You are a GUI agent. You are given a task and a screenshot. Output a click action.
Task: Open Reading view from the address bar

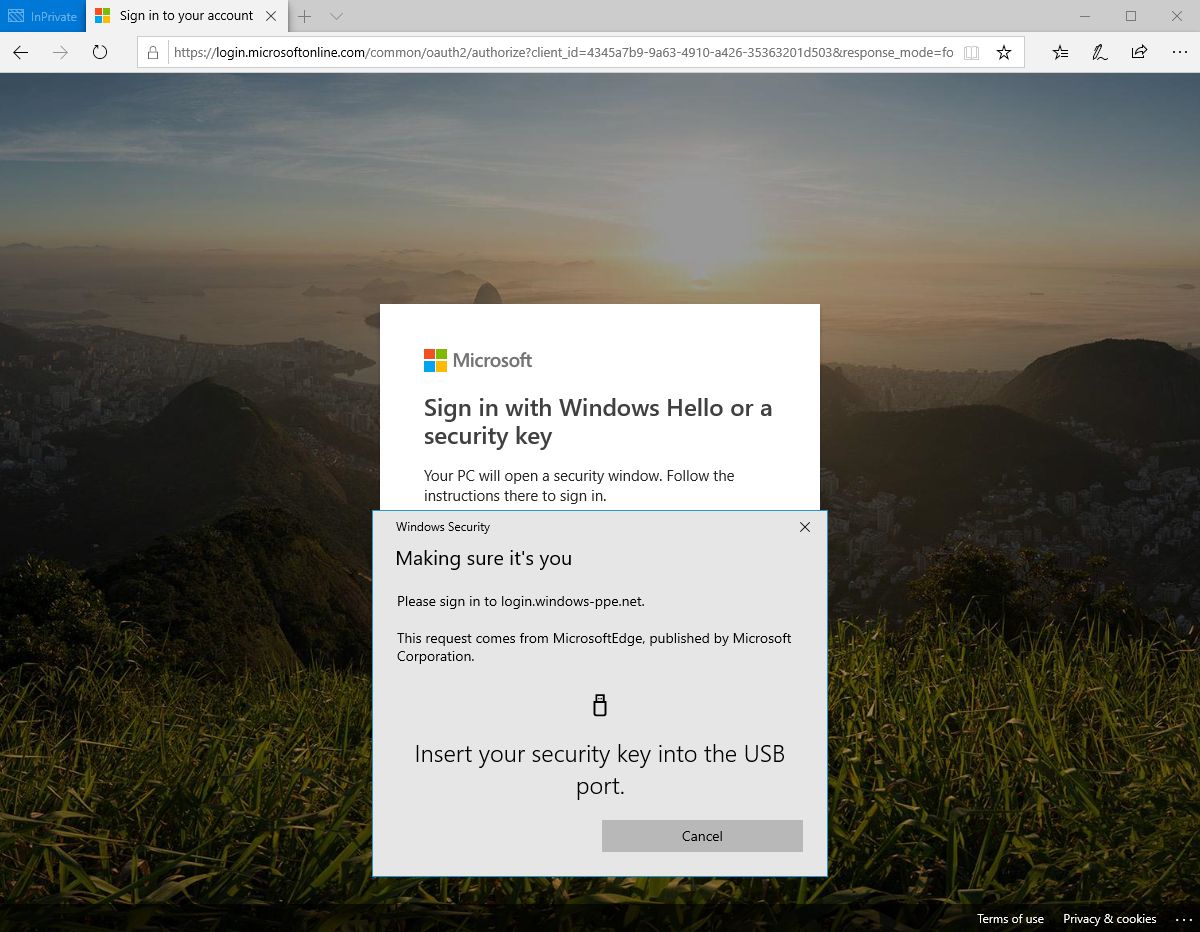click(971, 53)
